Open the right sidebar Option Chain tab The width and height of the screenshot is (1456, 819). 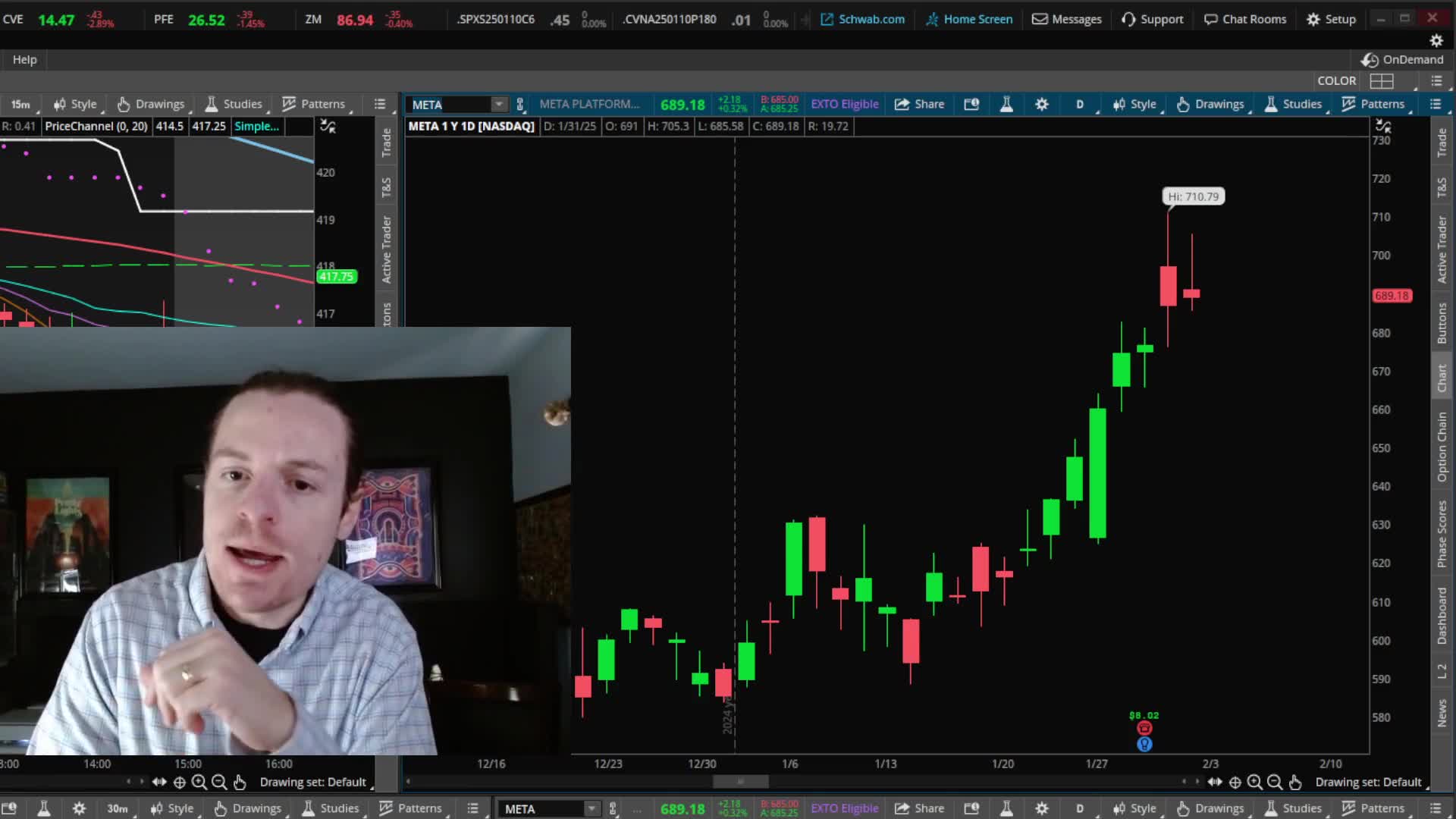point(1442,447)
